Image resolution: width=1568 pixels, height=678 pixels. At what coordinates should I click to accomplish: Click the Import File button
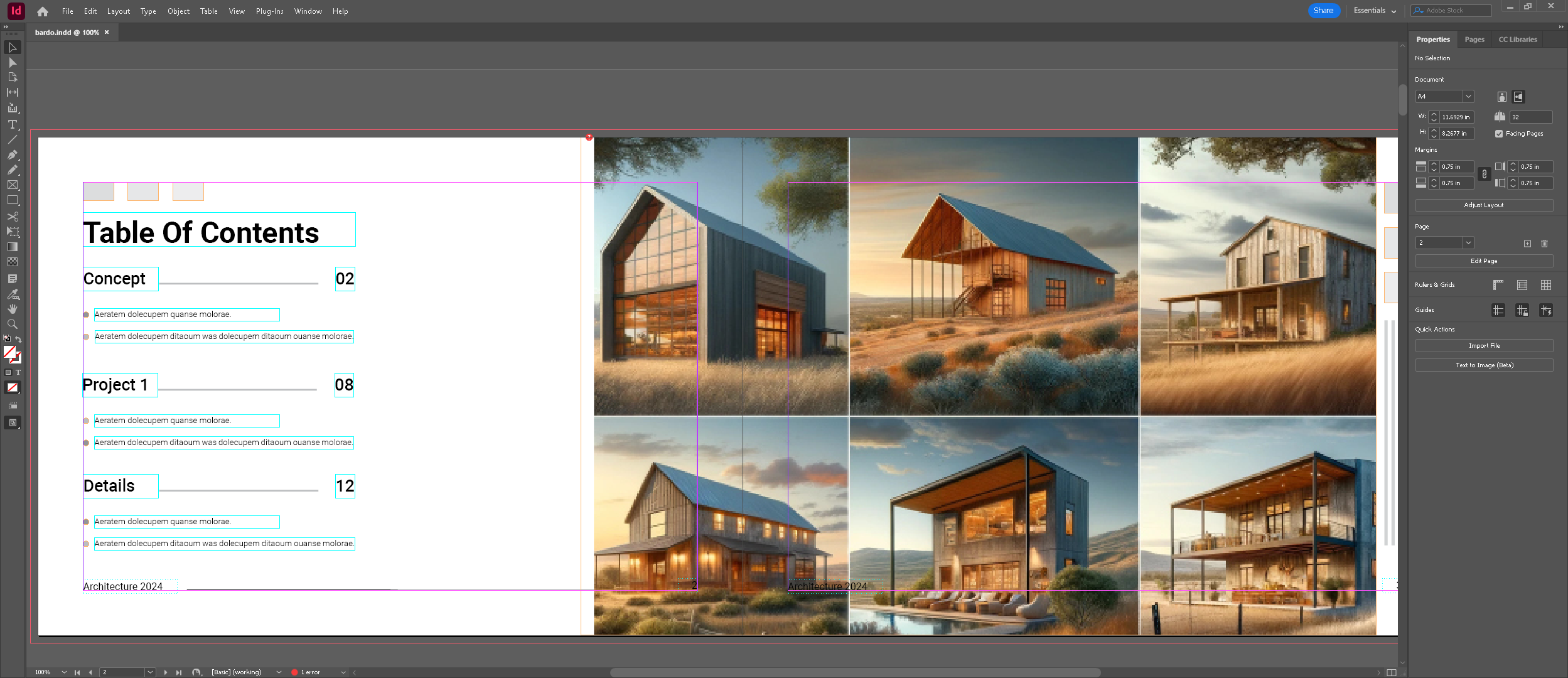(1484, 345)
